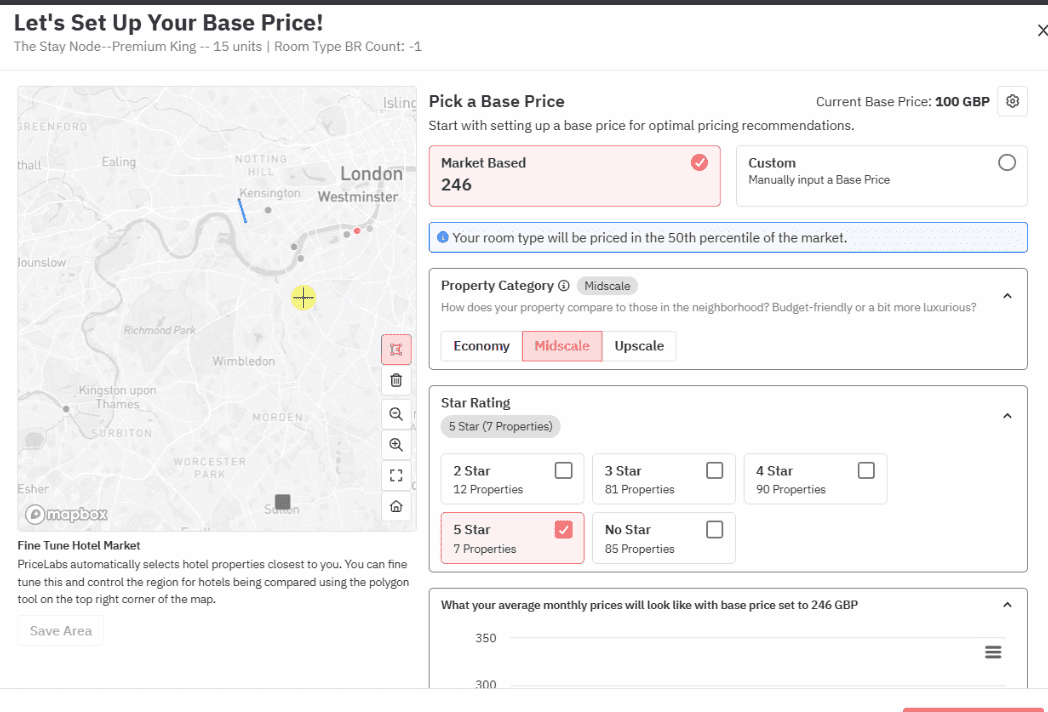1048x712 pixels.
Task: Collapse the Property Category section
Action: click(1007, 295)
